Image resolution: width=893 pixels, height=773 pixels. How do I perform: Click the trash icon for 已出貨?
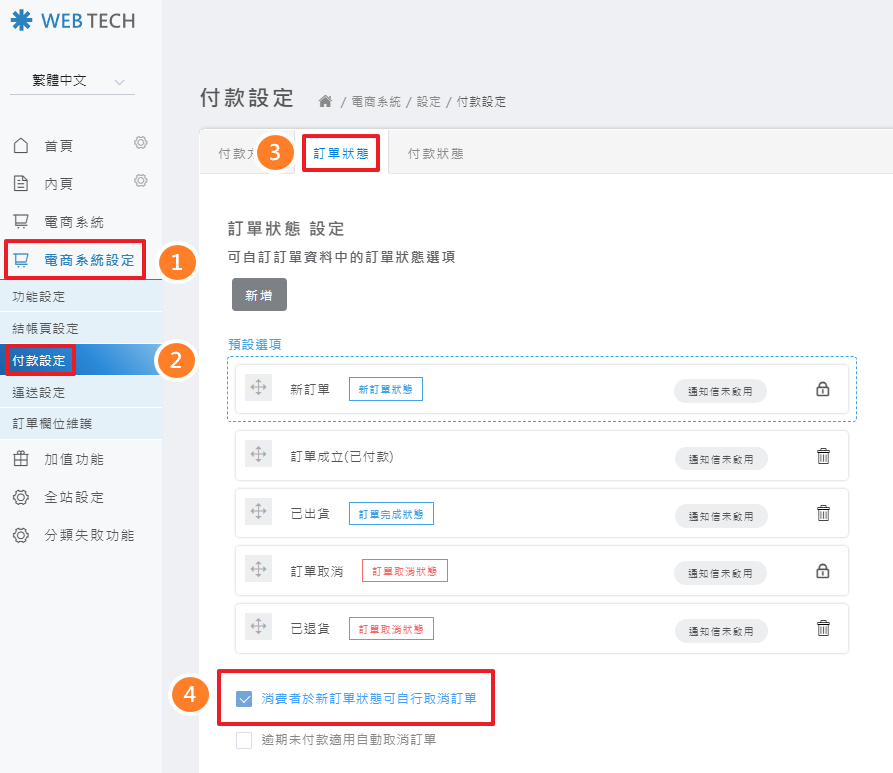823,513
